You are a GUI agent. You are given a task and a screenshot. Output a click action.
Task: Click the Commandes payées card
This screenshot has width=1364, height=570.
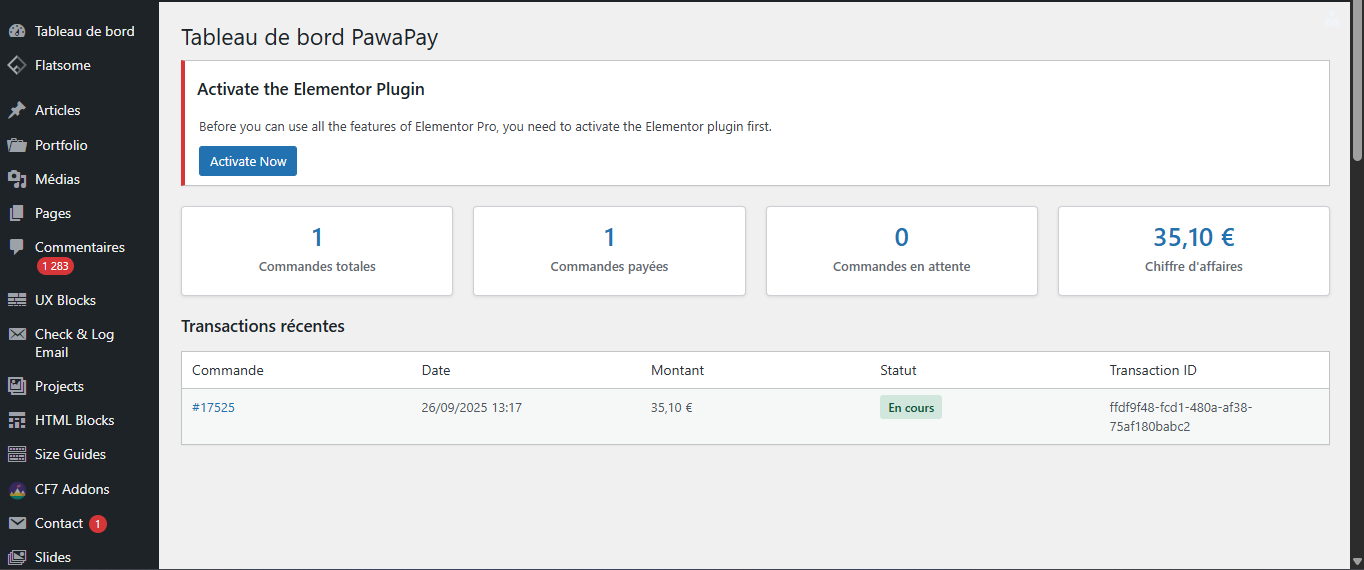click(609, 251)
